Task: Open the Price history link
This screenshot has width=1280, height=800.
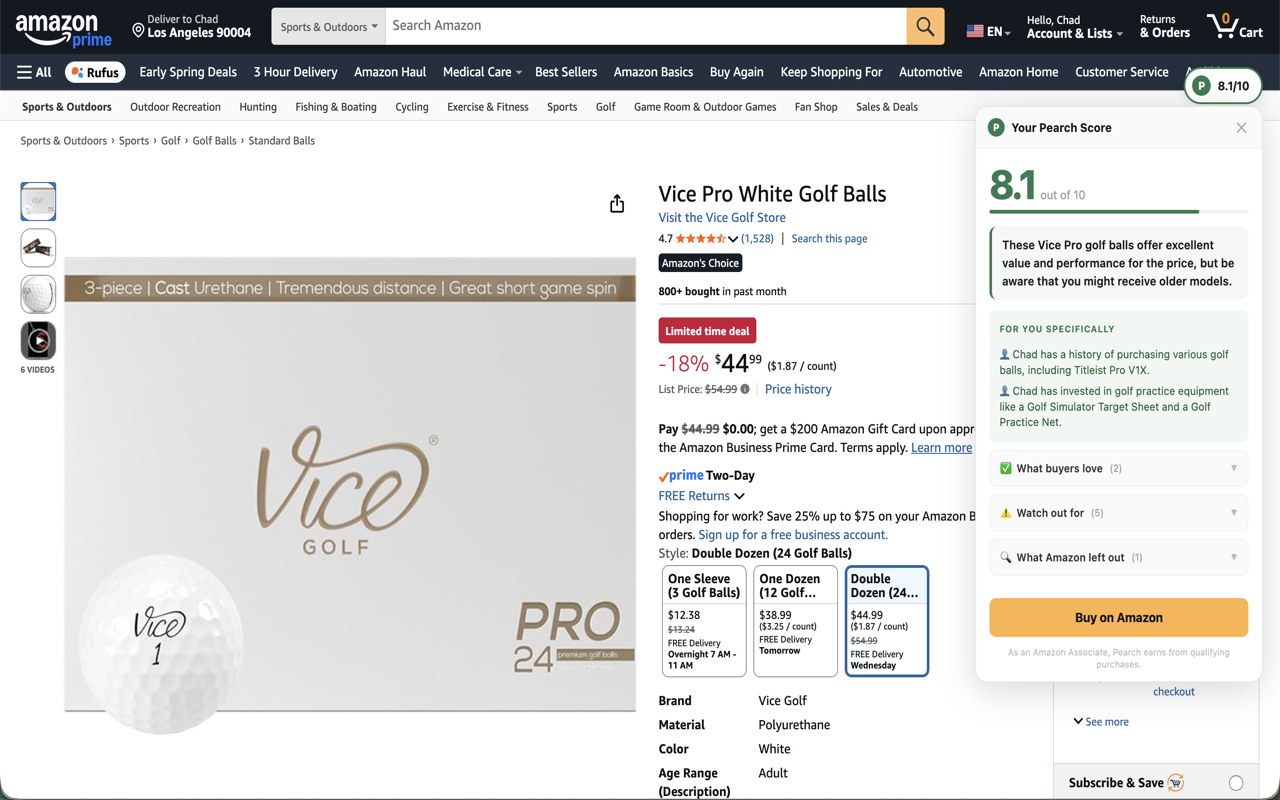Action: point(798,389)
